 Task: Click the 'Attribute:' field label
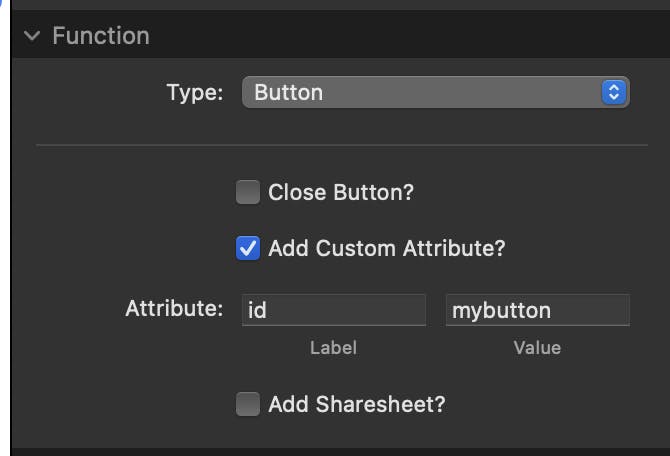click(174, 309)
